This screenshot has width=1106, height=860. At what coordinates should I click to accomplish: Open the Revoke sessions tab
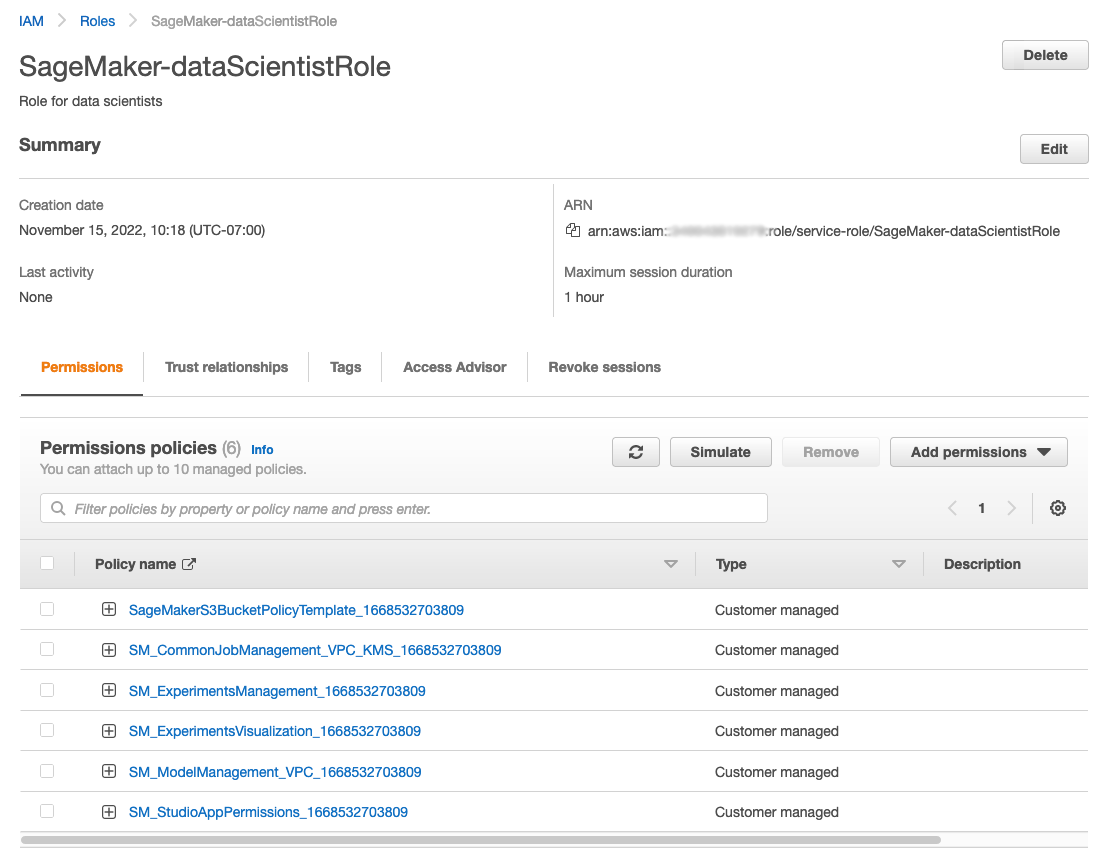point(604,367)
